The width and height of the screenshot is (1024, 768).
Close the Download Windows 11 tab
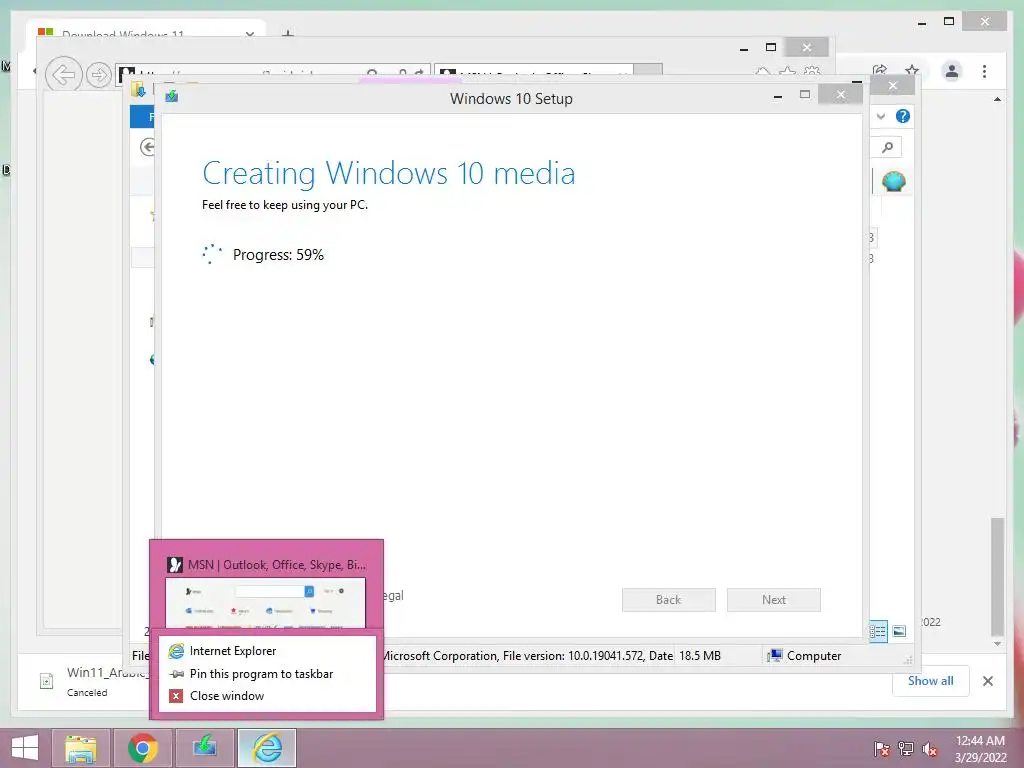point(249,34)
